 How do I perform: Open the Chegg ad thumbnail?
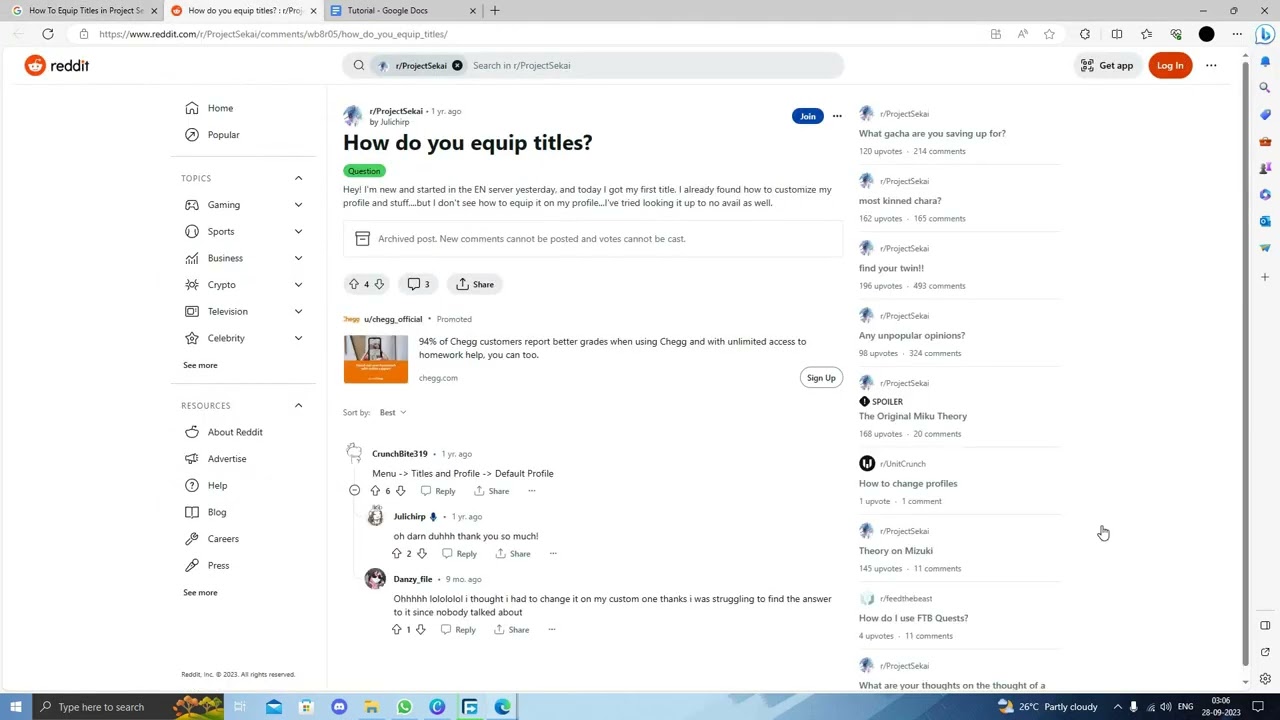[x=376, y=359]
